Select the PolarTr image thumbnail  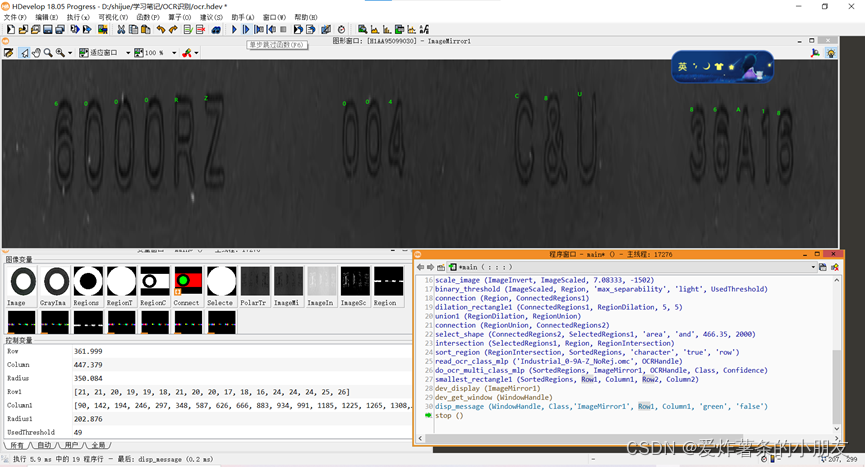tap(254, 286)
